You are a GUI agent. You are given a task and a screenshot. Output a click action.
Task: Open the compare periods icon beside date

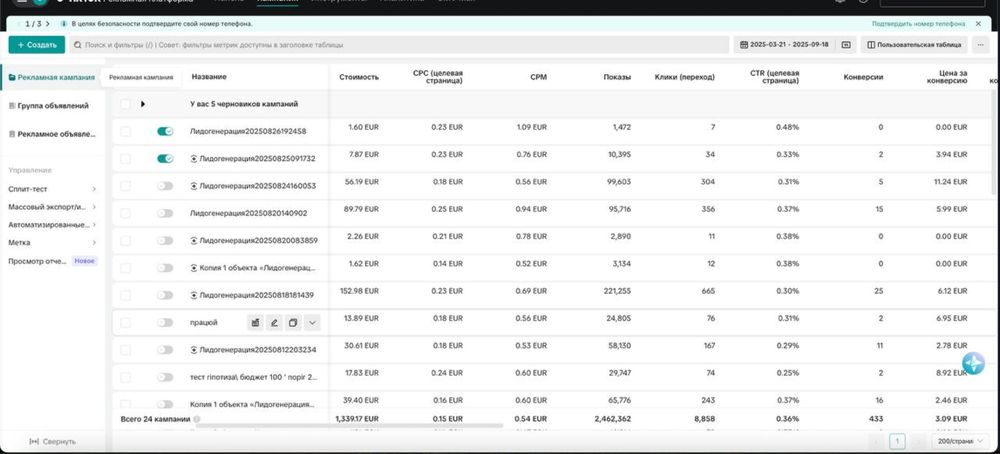pos(846,45)
